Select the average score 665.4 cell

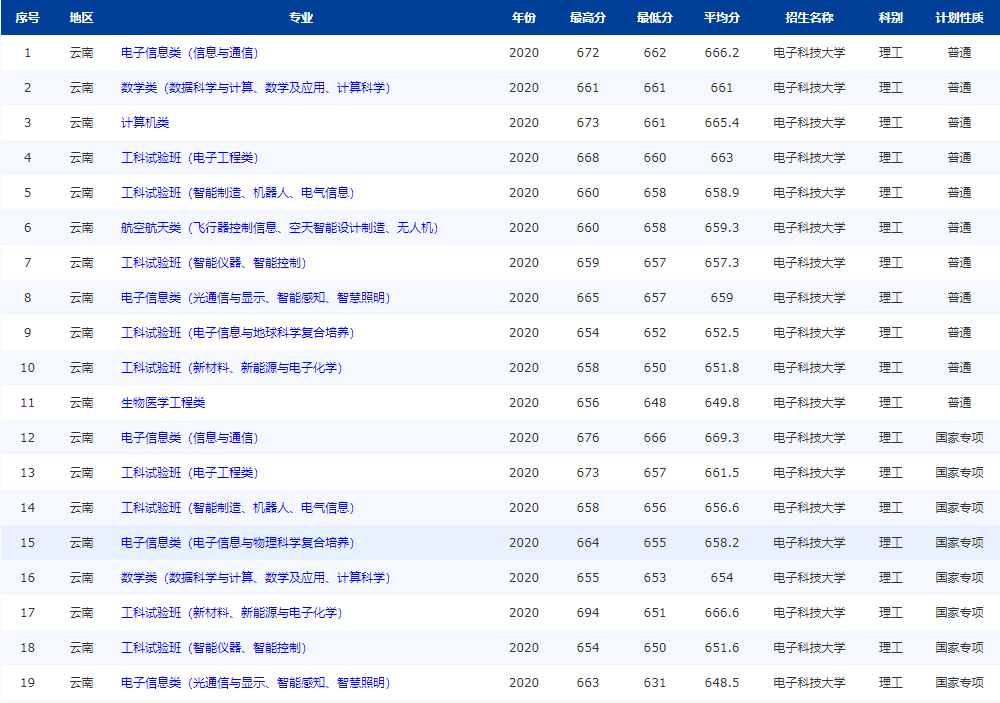tap(722, 123)
